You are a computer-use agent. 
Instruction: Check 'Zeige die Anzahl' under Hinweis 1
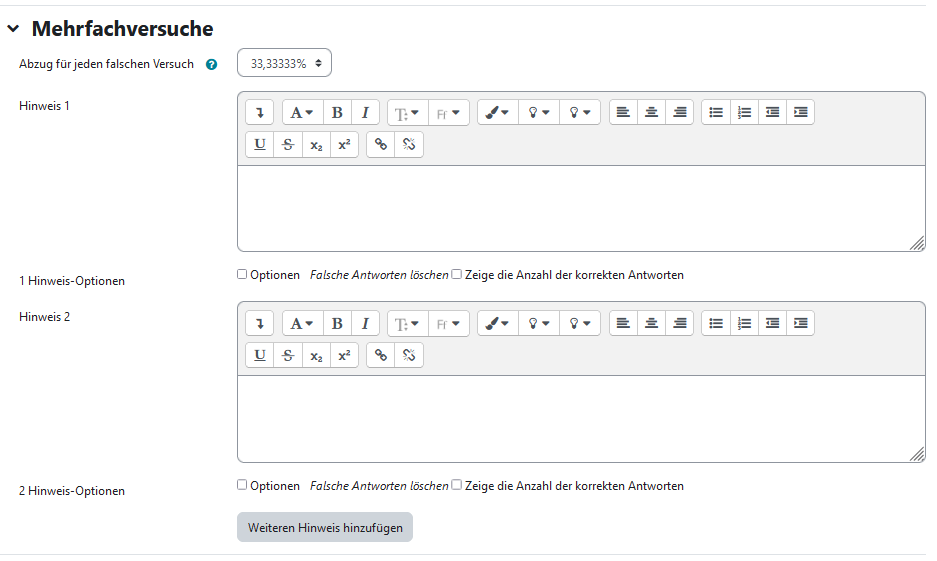pyautogui.click(x=456, y=275)
